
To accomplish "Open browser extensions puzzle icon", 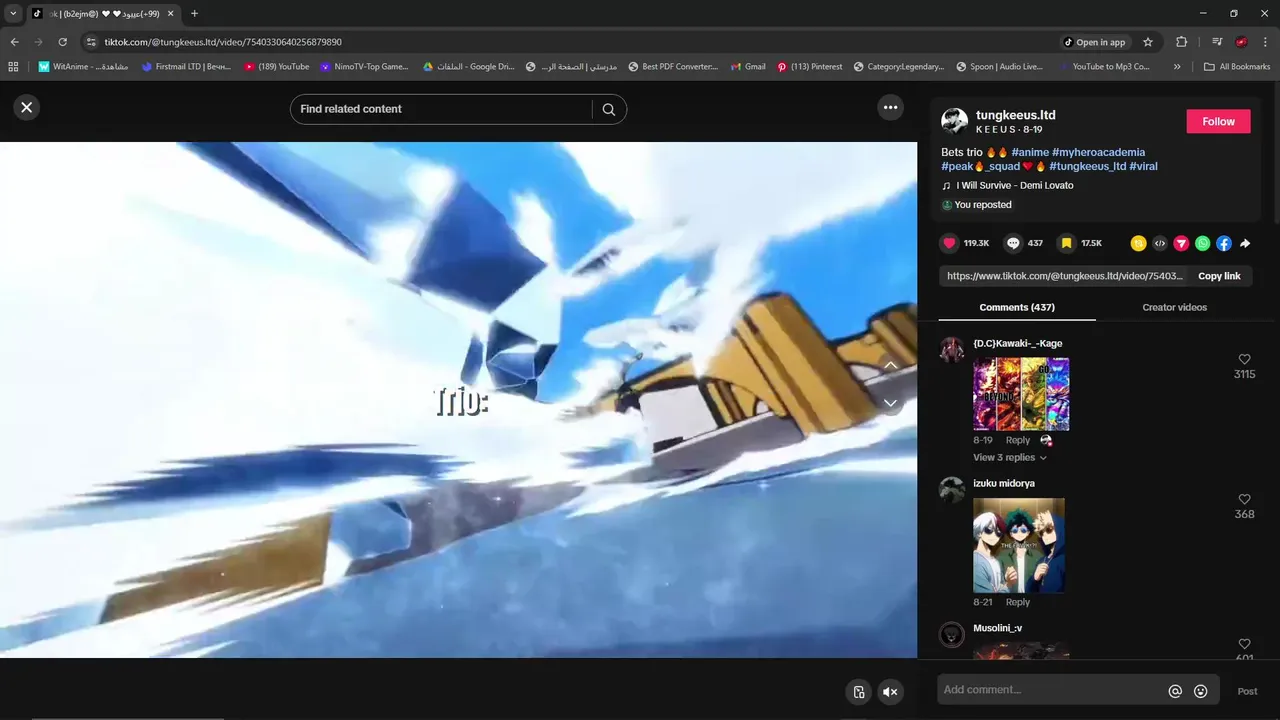I will coord(1181,42).
